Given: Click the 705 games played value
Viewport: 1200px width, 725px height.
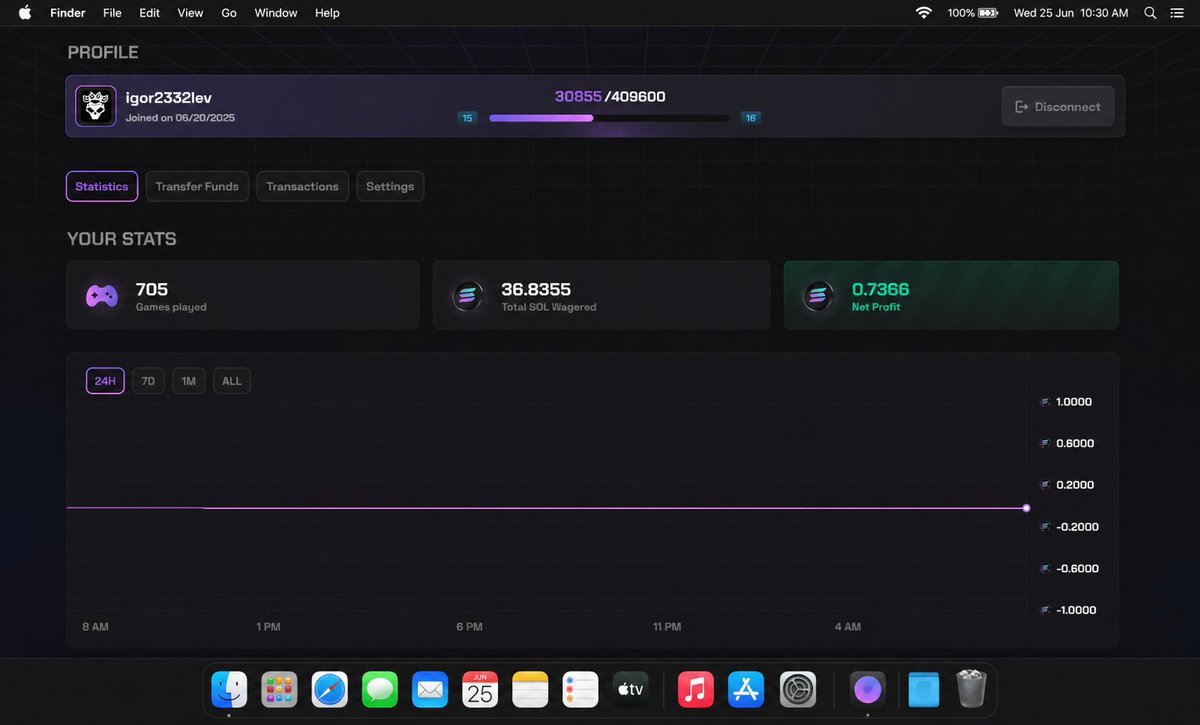Looking at the screenshot, I should (x=152, y=289).
